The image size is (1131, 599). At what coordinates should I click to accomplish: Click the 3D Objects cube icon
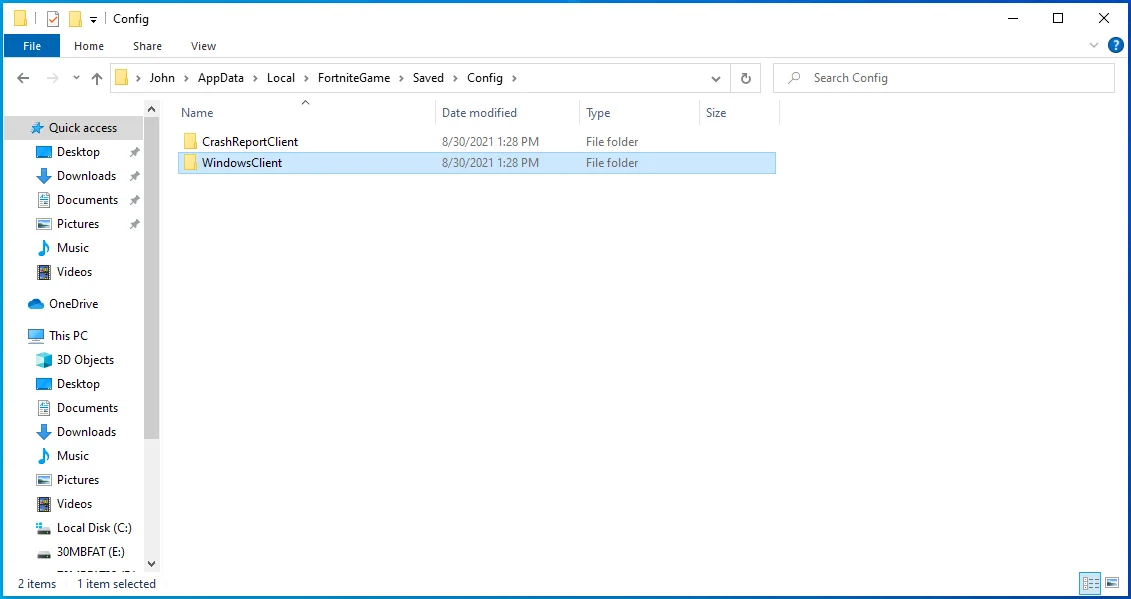(44, 359)
